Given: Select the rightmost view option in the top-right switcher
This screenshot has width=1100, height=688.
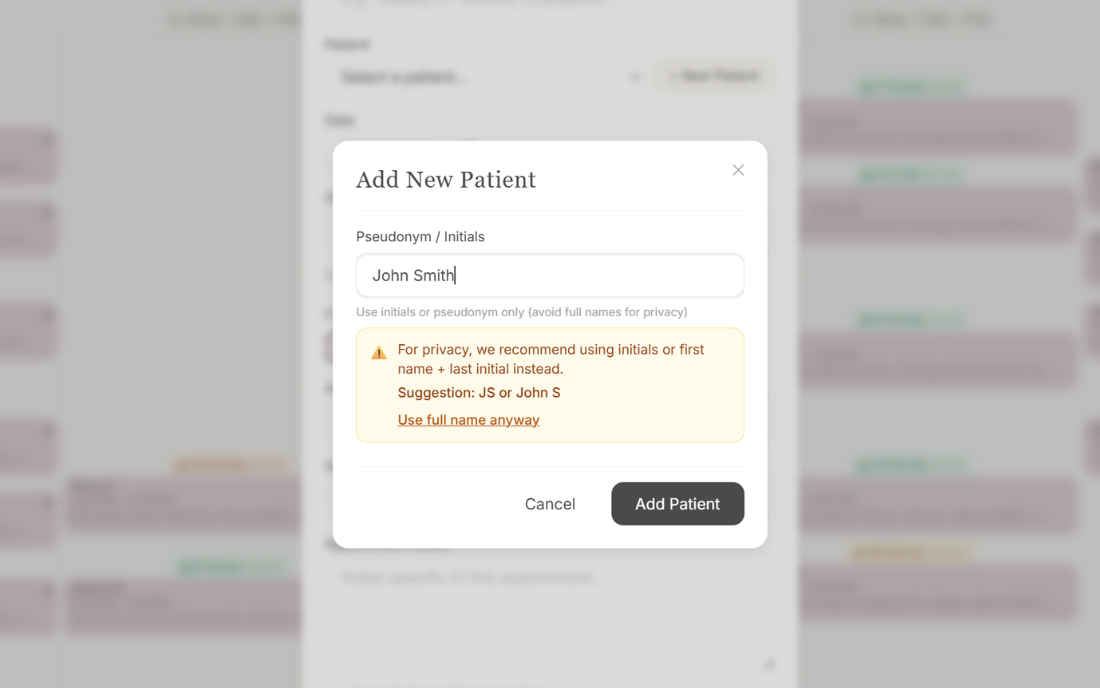Looking at the screenshot, I should (x=975, y=19).
